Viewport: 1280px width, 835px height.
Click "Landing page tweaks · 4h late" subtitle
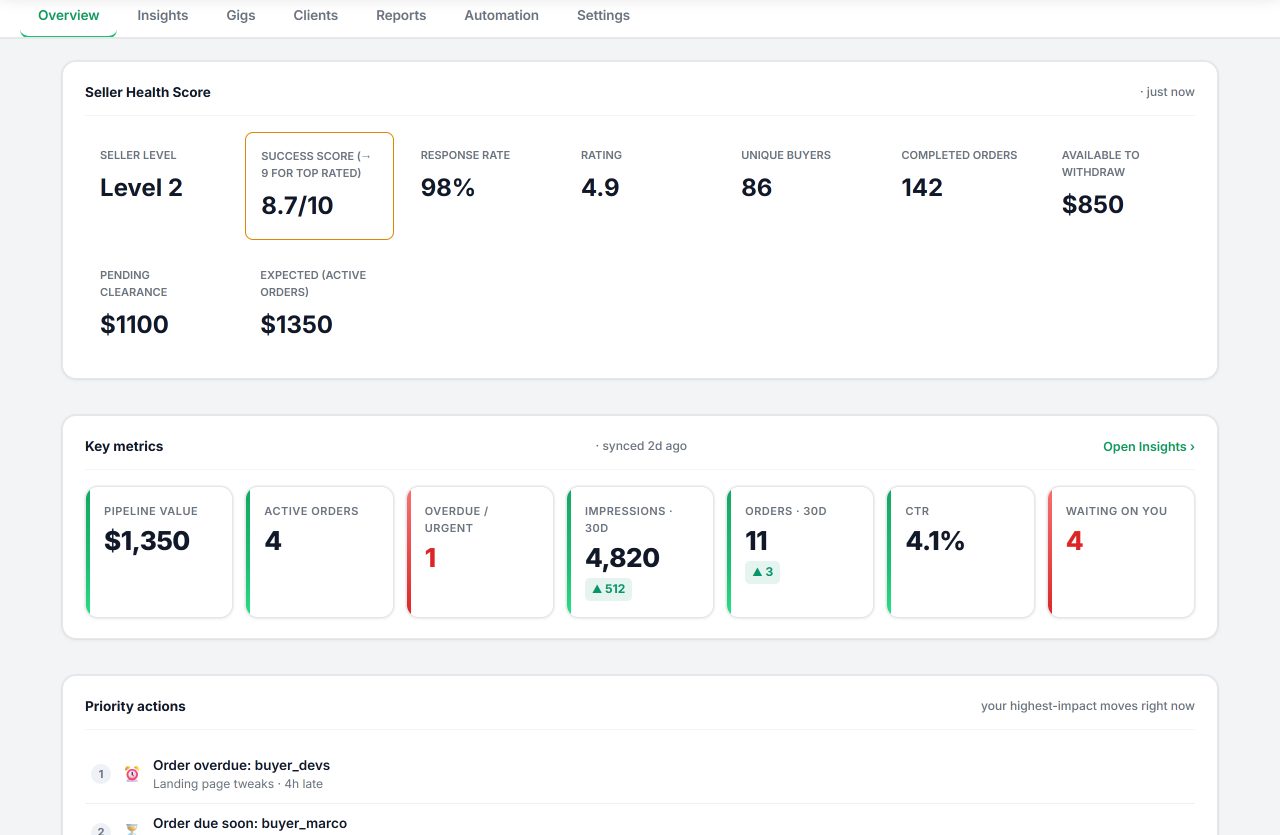pos(238,784)
